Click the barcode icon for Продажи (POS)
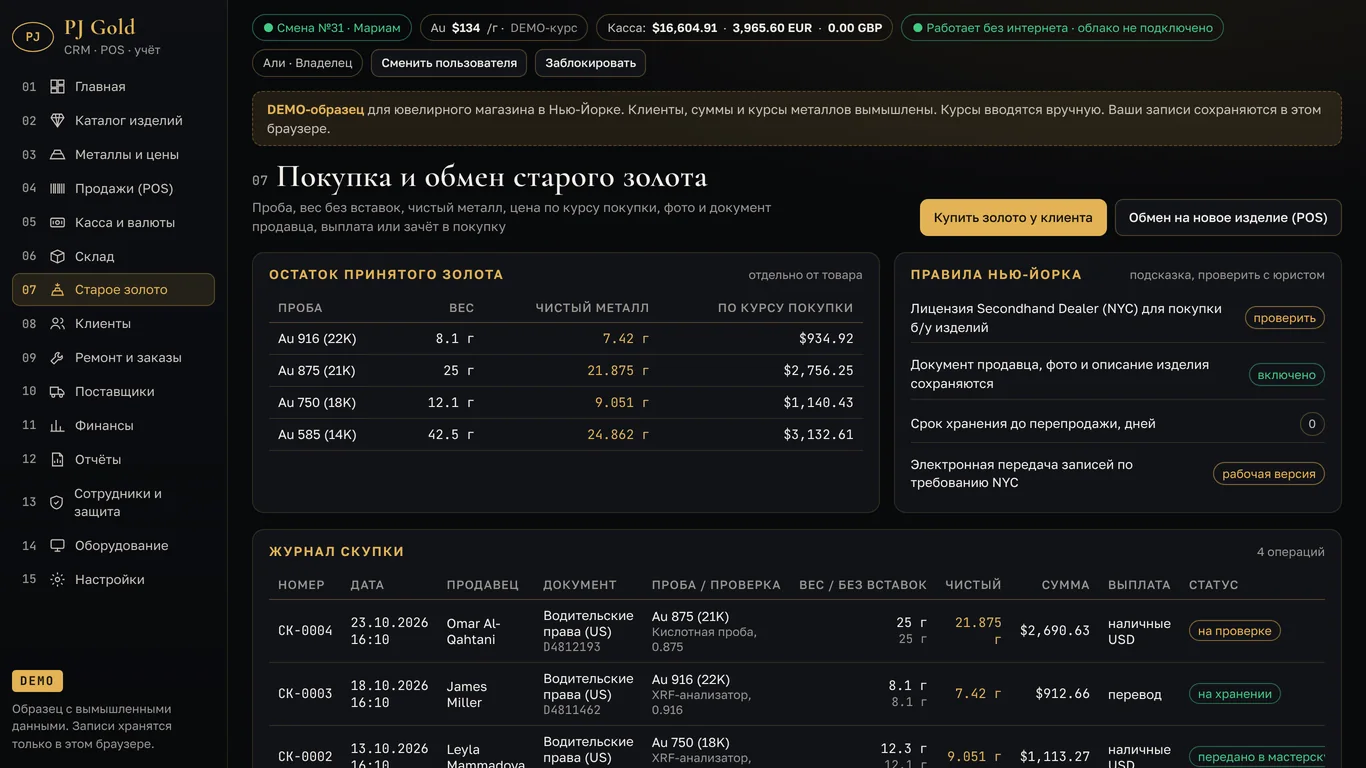 pos(57,189)
